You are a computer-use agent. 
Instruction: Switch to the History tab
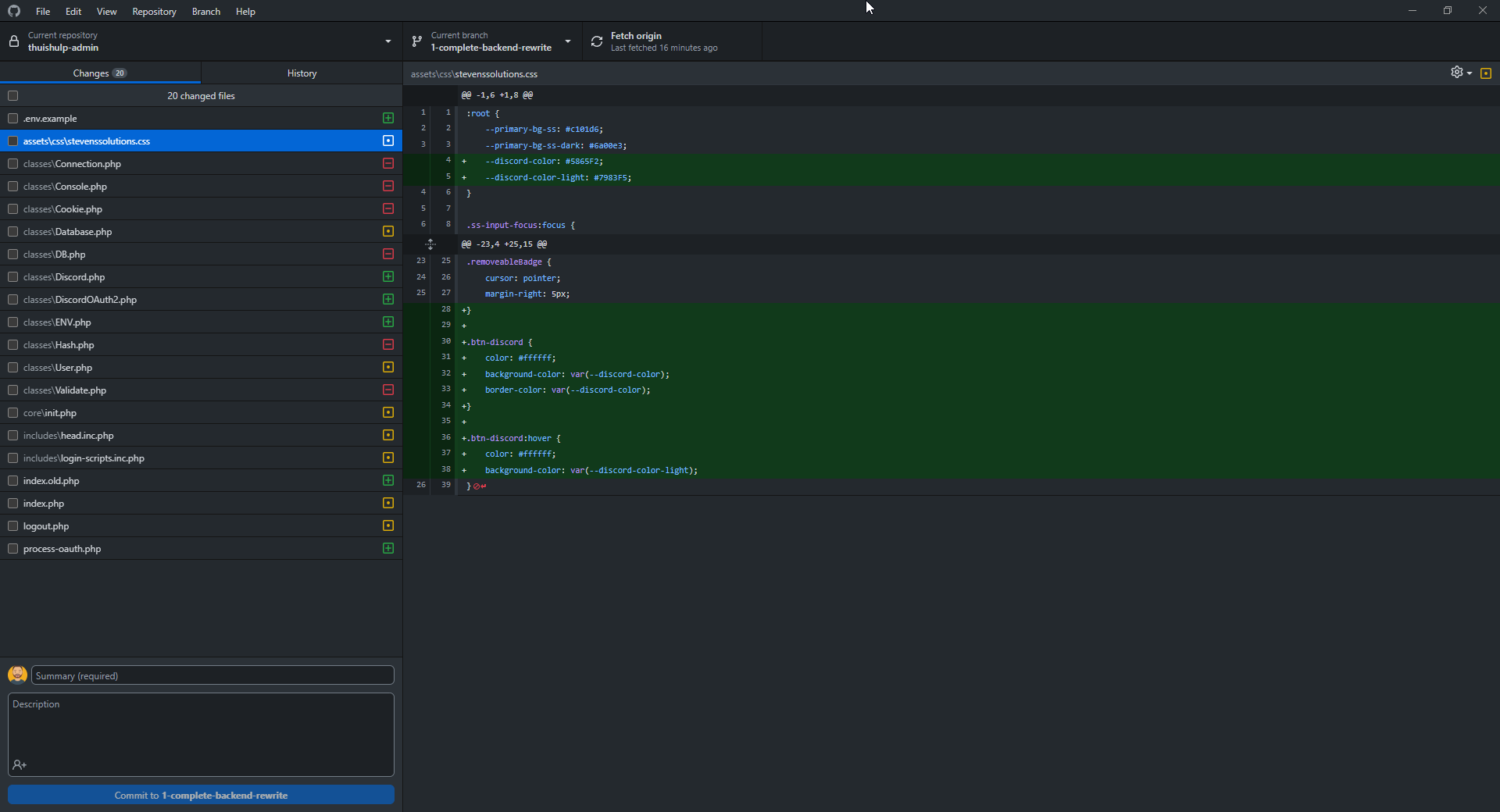click(x=302, y=73)
